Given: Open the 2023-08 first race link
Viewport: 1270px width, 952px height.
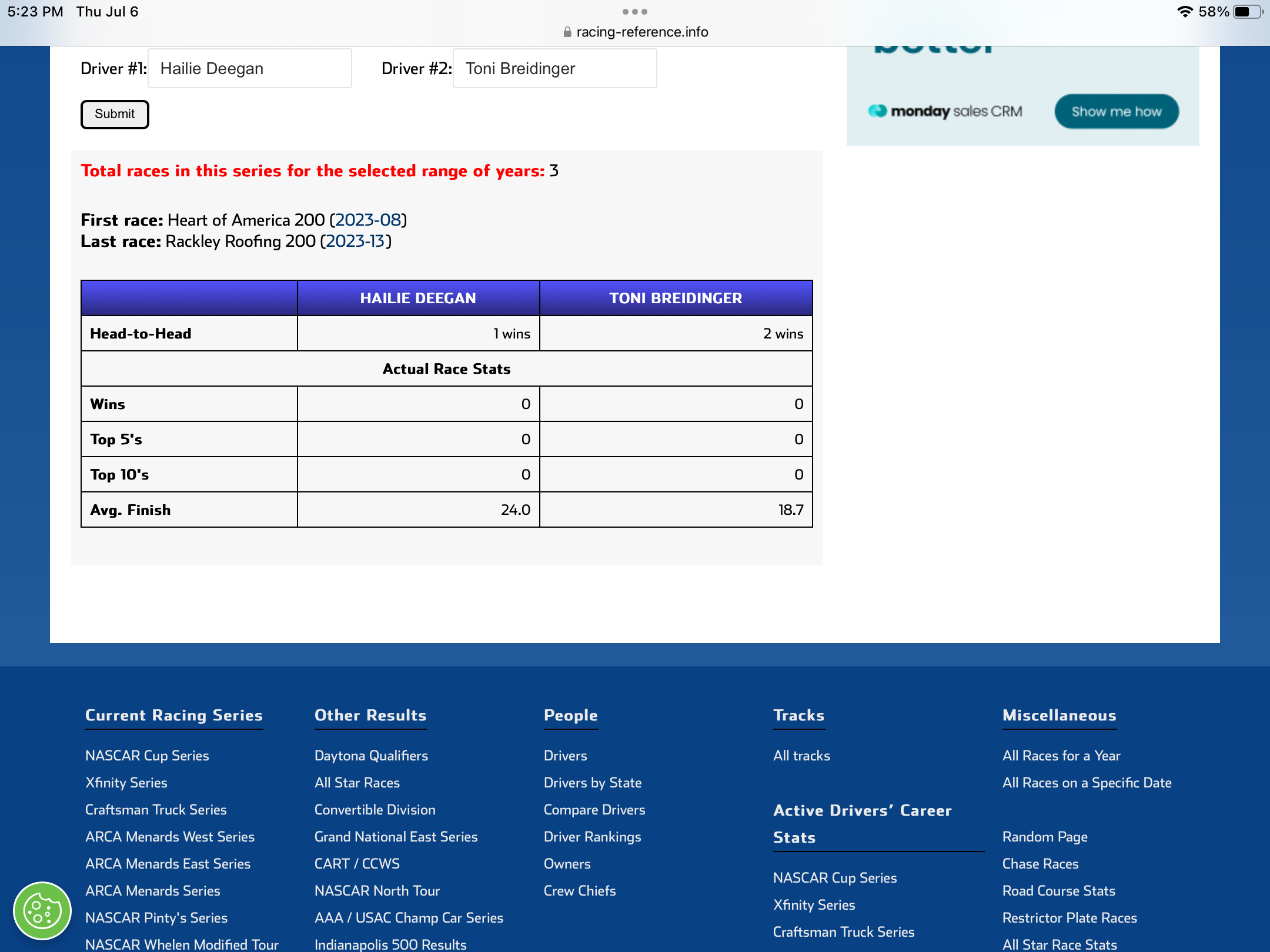Looking at the screenshot, I should [x=368, y=220].
